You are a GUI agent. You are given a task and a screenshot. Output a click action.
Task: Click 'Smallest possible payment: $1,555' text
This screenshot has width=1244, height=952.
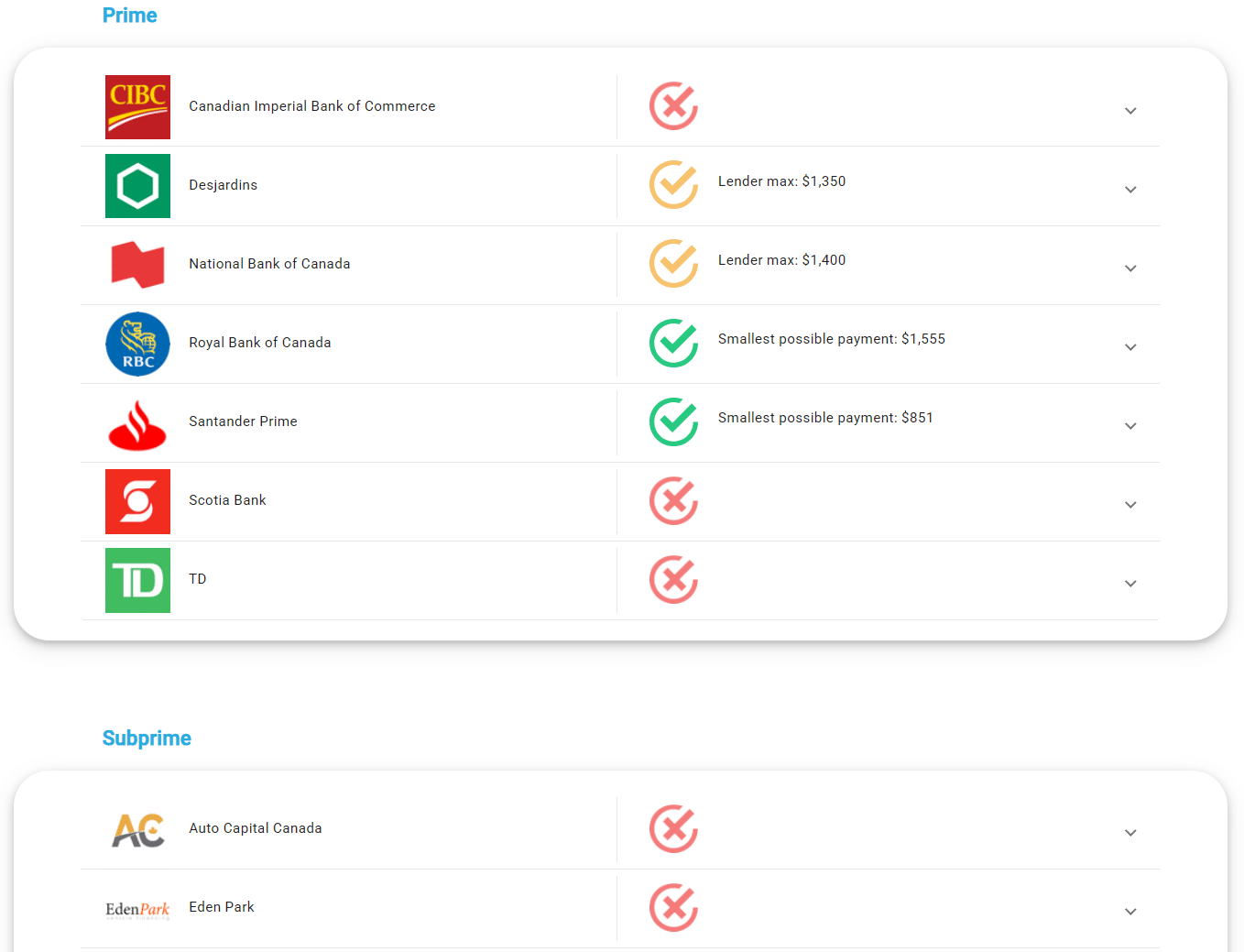832,339
